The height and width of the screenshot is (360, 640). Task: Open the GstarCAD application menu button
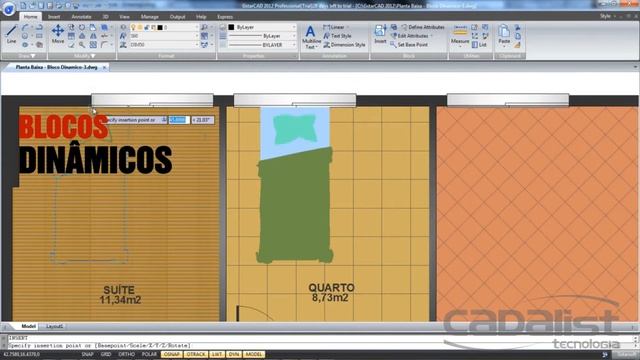(8, 9)
